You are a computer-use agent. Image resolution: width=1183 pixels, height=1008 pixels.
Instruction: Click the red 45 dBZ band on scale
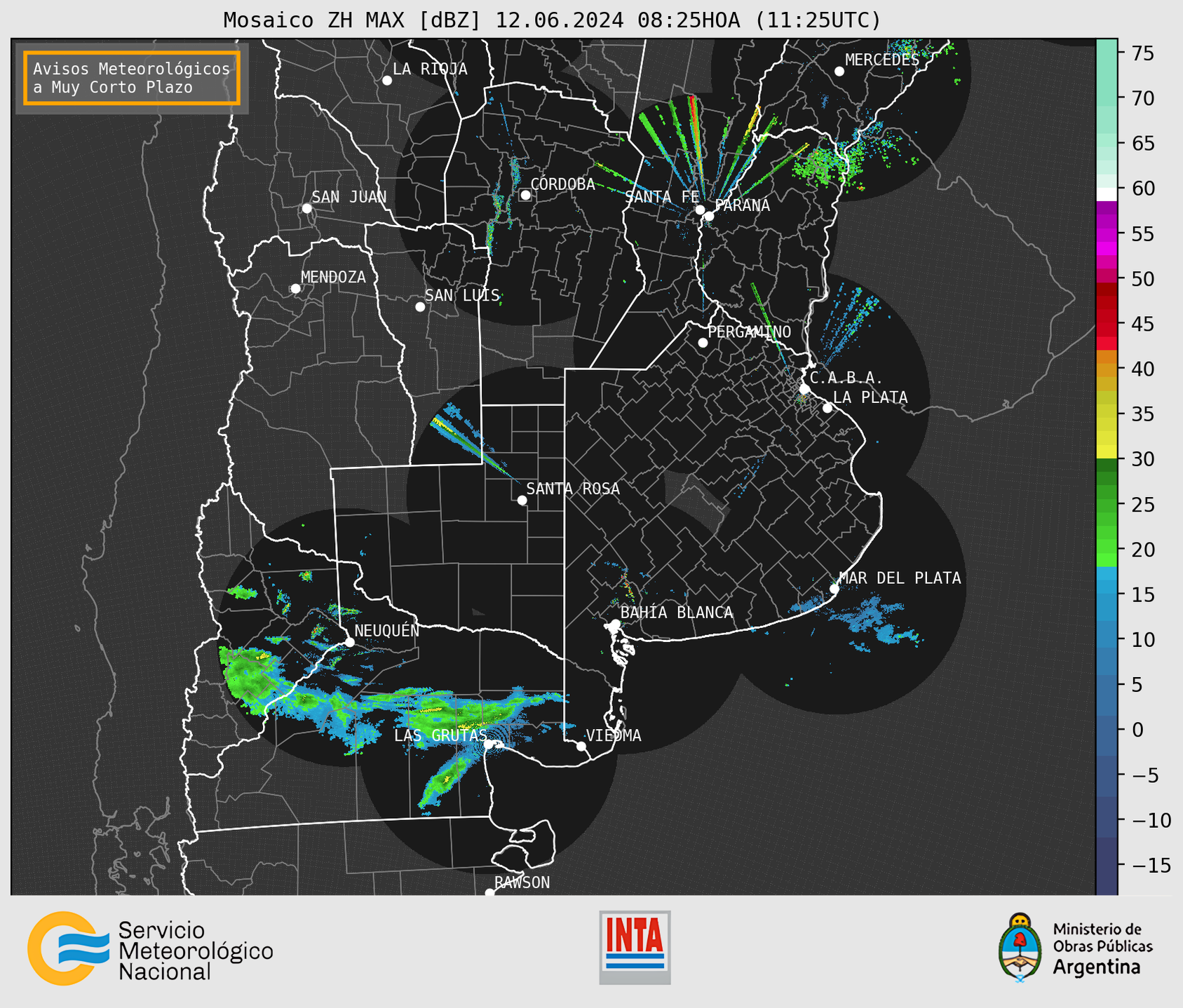pos(1107,324)
